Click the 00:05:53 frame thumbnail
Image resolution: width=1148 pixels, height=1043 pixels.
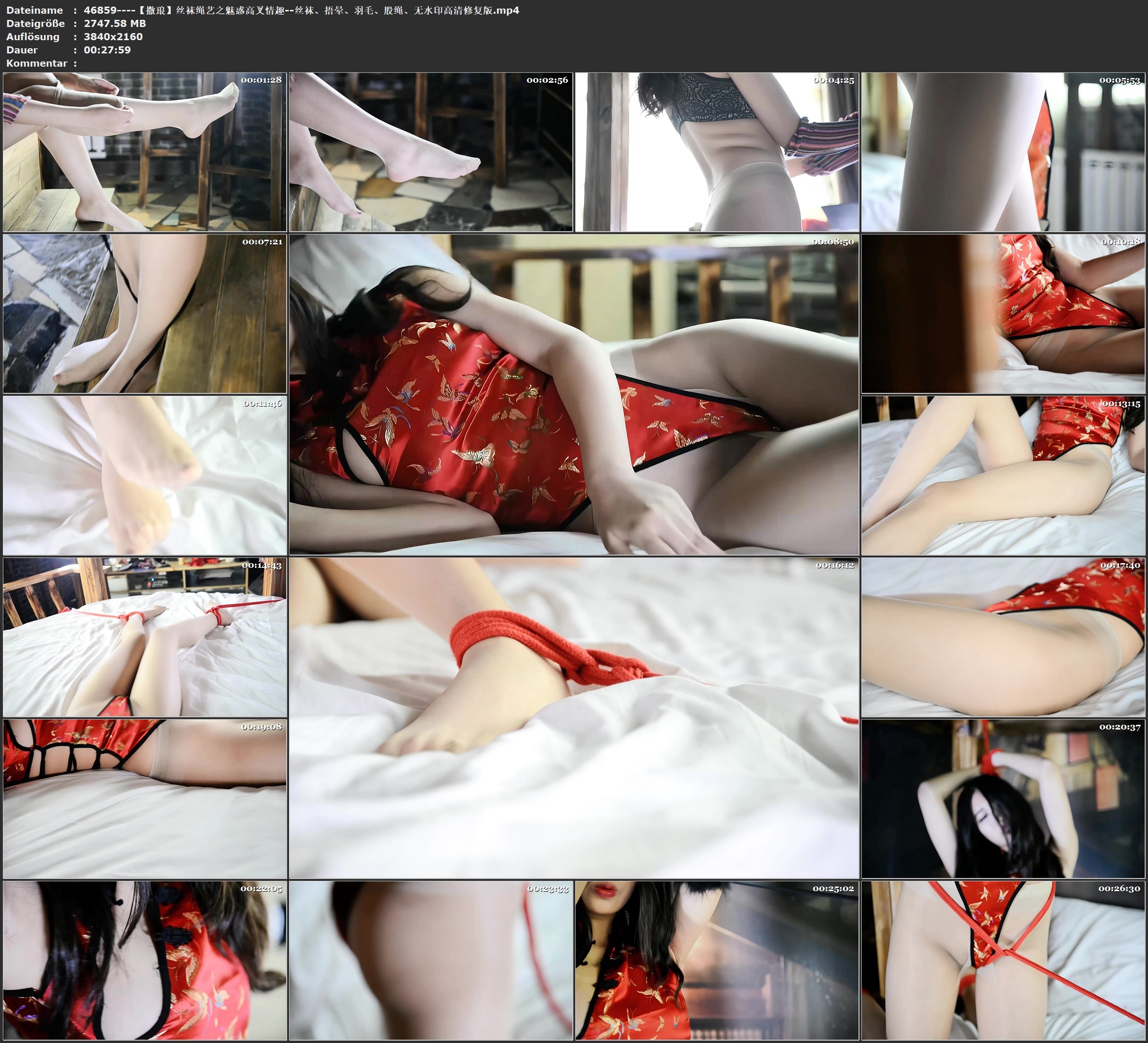(x=1003, y=152)
